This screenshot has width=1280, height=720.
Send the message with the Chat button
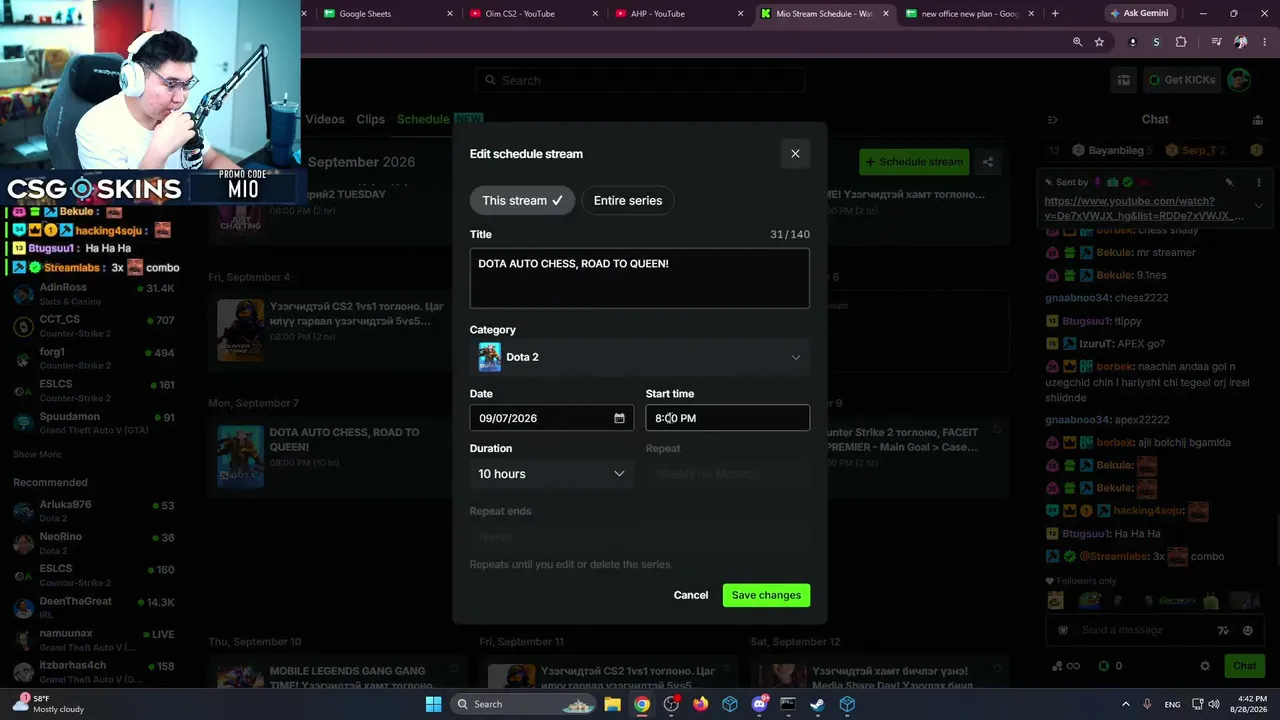[1244, 666]
